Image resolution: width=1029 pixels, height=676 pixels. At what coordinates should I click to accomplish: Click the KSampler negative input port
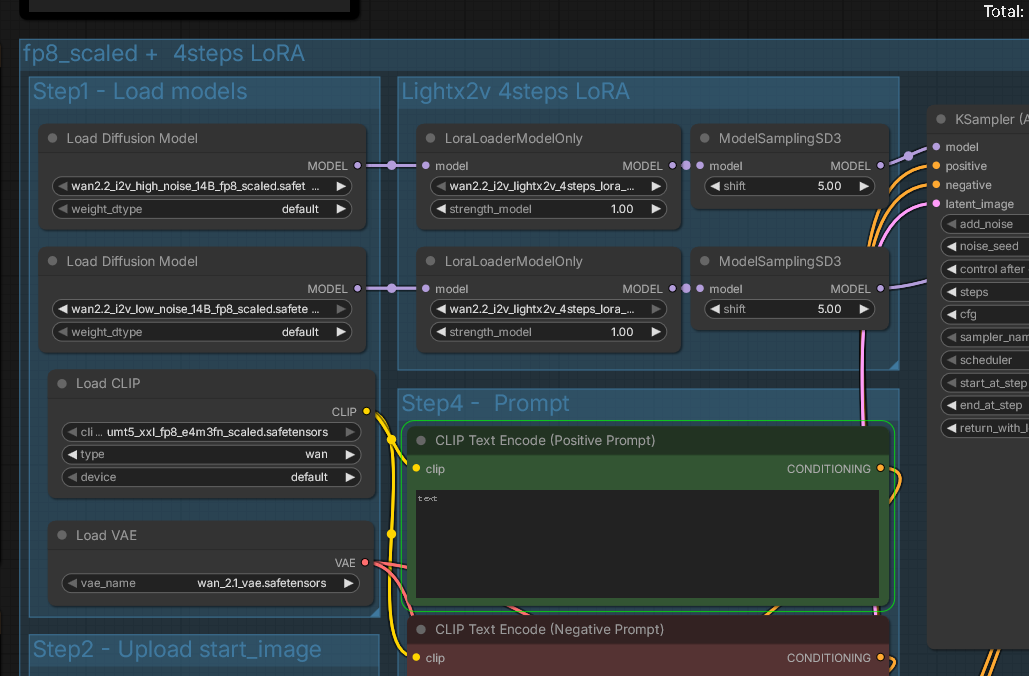coord(936,184)
